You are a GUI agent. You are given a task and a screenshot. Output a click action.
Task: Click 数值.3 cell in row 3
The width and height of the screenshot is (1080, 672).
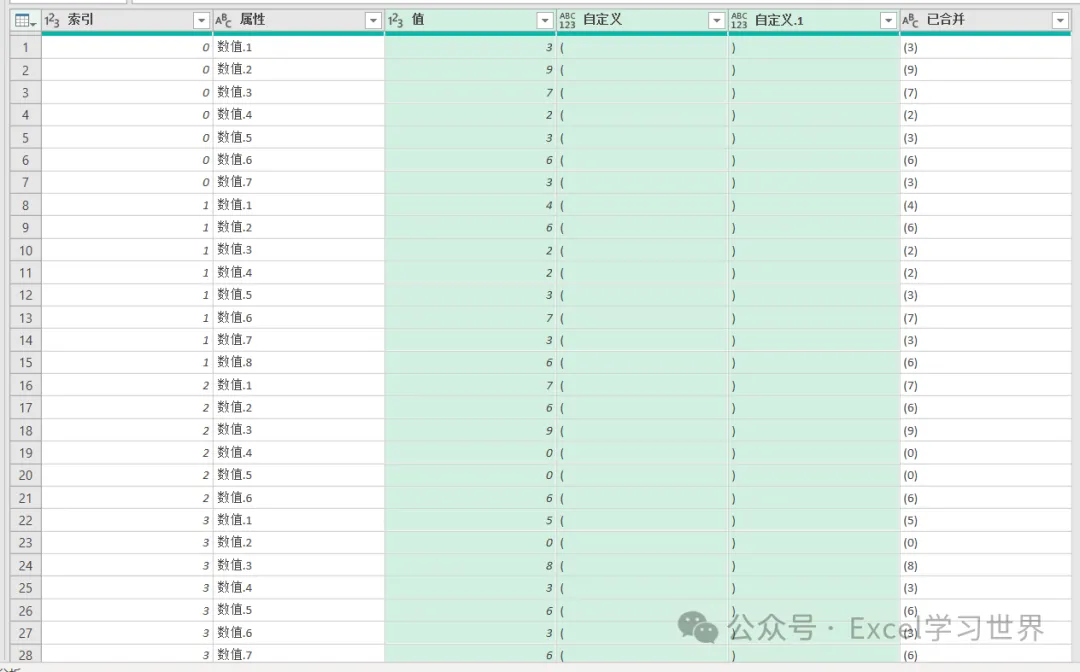point(298,92)
